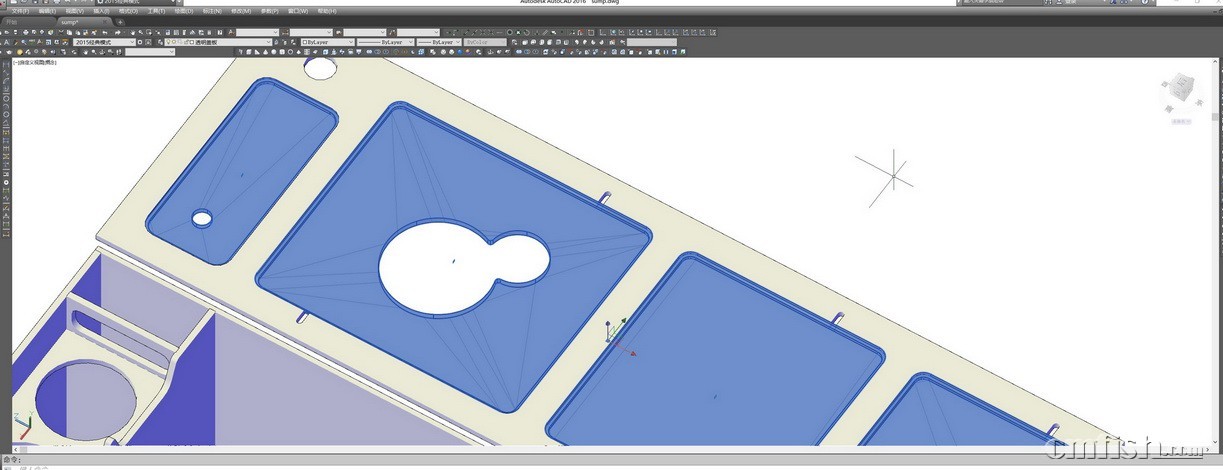
Task: Click the 3D move gizmo on model
Action: (615, 333)
